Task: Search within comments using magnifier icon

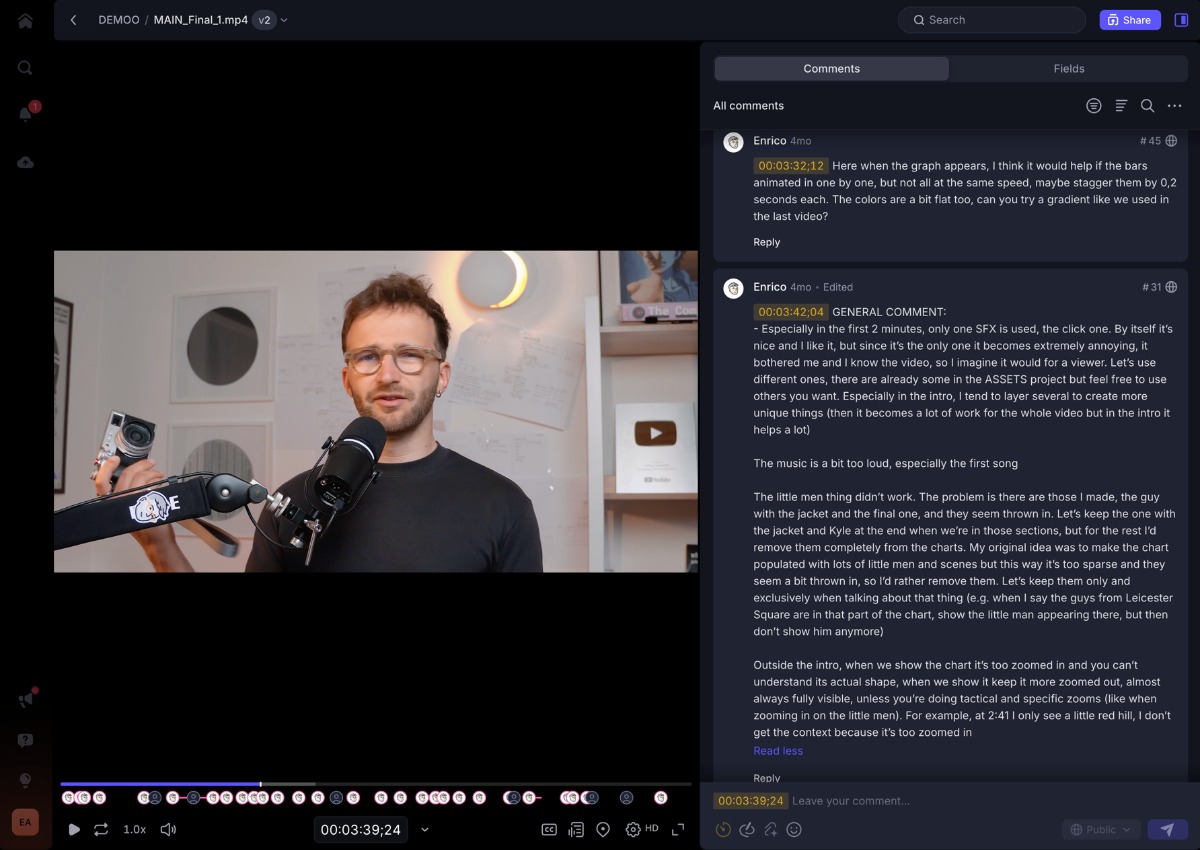Action: [1148, 106]
